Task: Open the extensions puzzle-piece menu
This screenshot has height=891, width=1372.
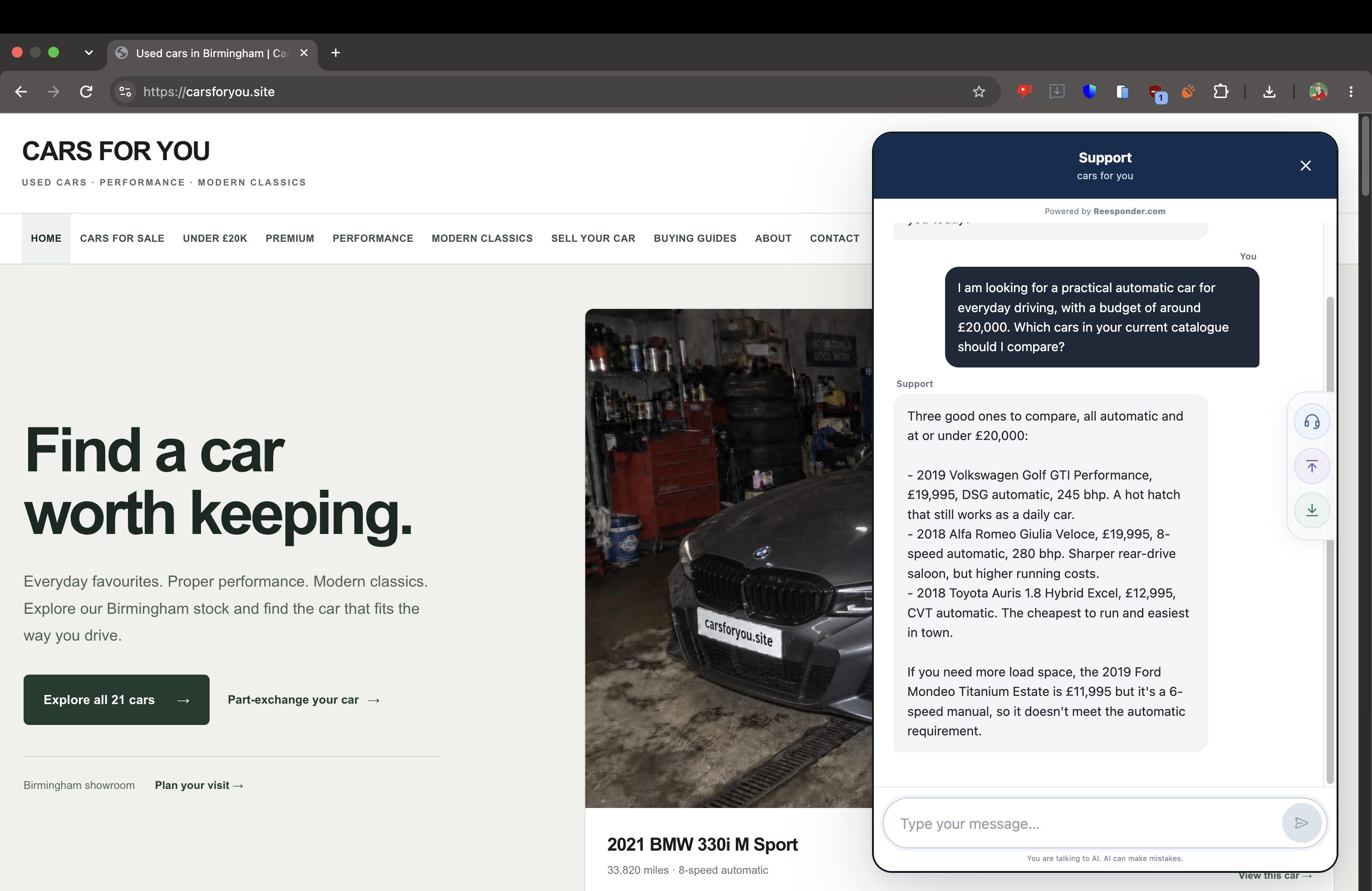Action: click(x=1221, y=91)
